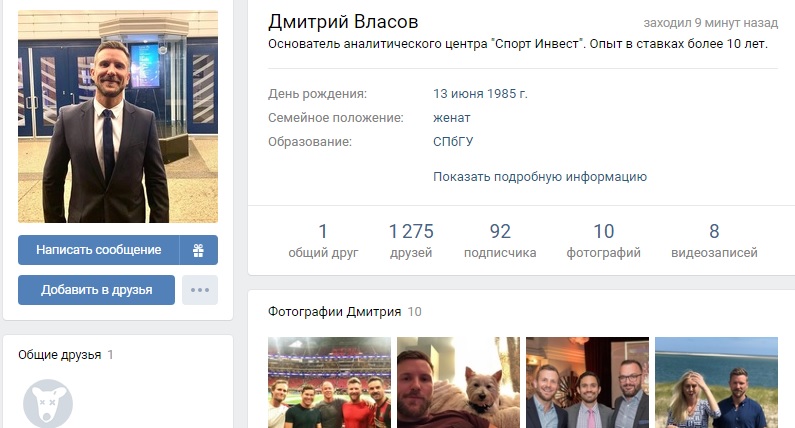
Task: Open the 8 видеозаписей counter
Action: (714, 241)
